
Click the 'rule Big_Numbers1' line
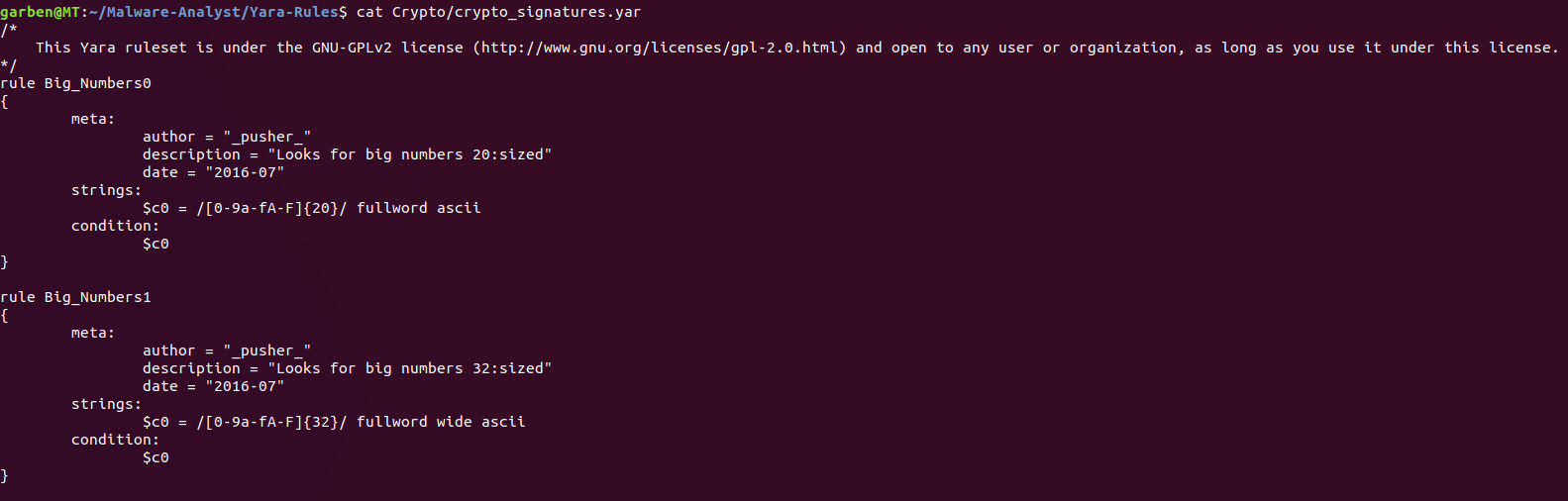click(76, 297)
